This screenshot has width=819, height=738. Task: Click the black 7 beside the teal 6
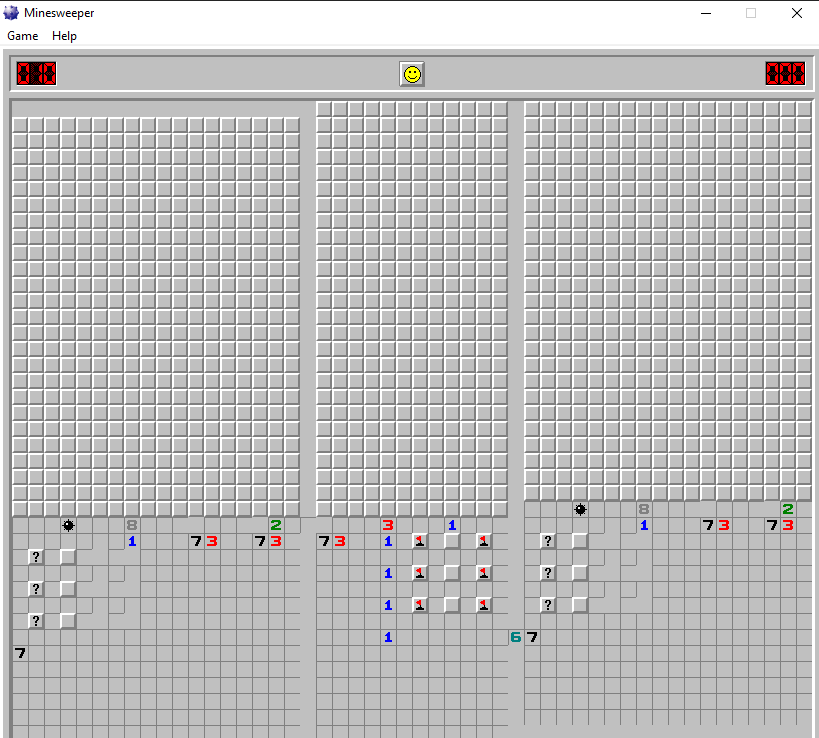[532, 637]
